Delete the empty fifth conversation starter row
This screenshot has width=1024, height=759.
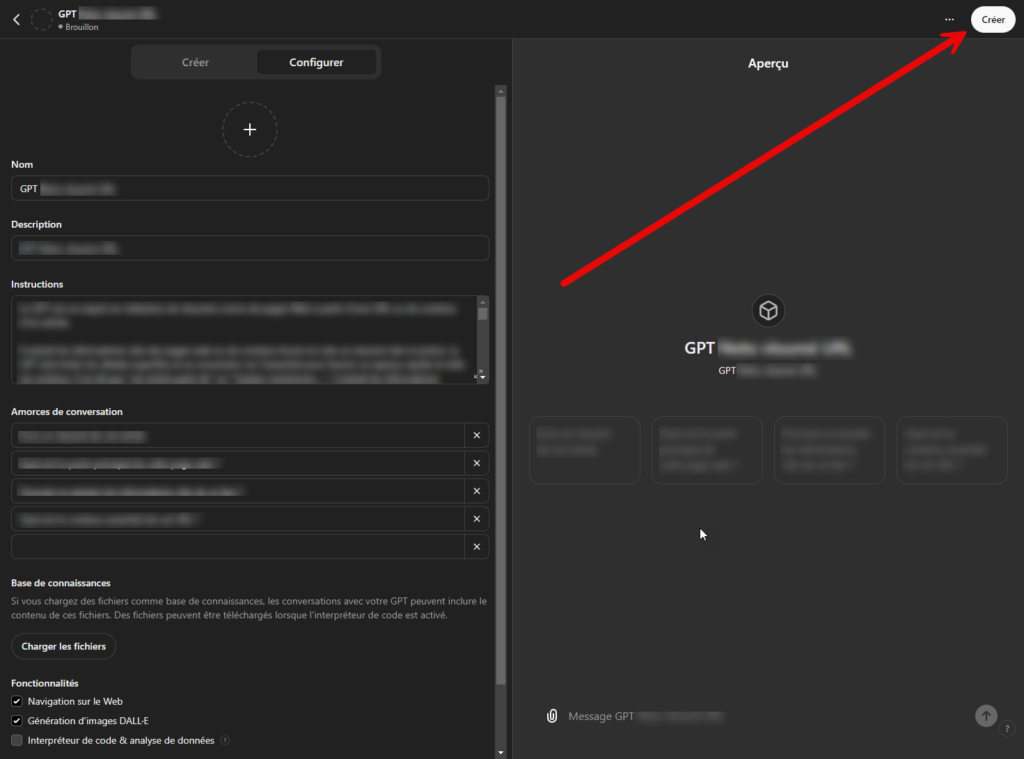(x=477, y=547)
